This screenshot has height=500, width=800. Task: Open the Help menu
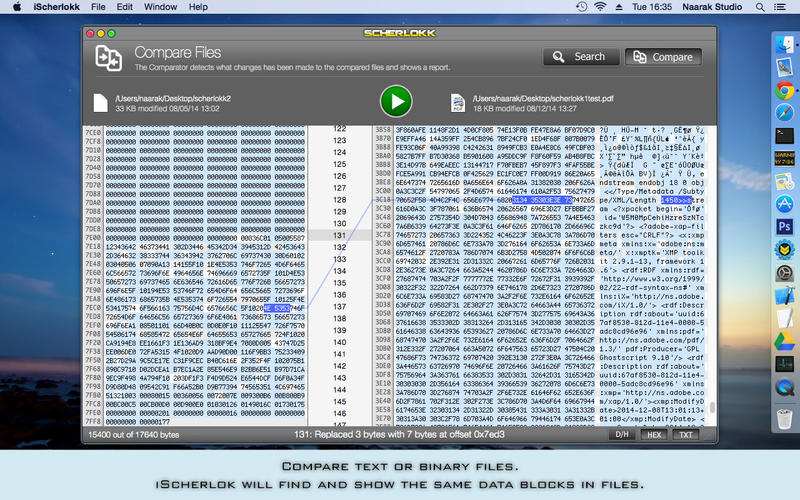198,7
